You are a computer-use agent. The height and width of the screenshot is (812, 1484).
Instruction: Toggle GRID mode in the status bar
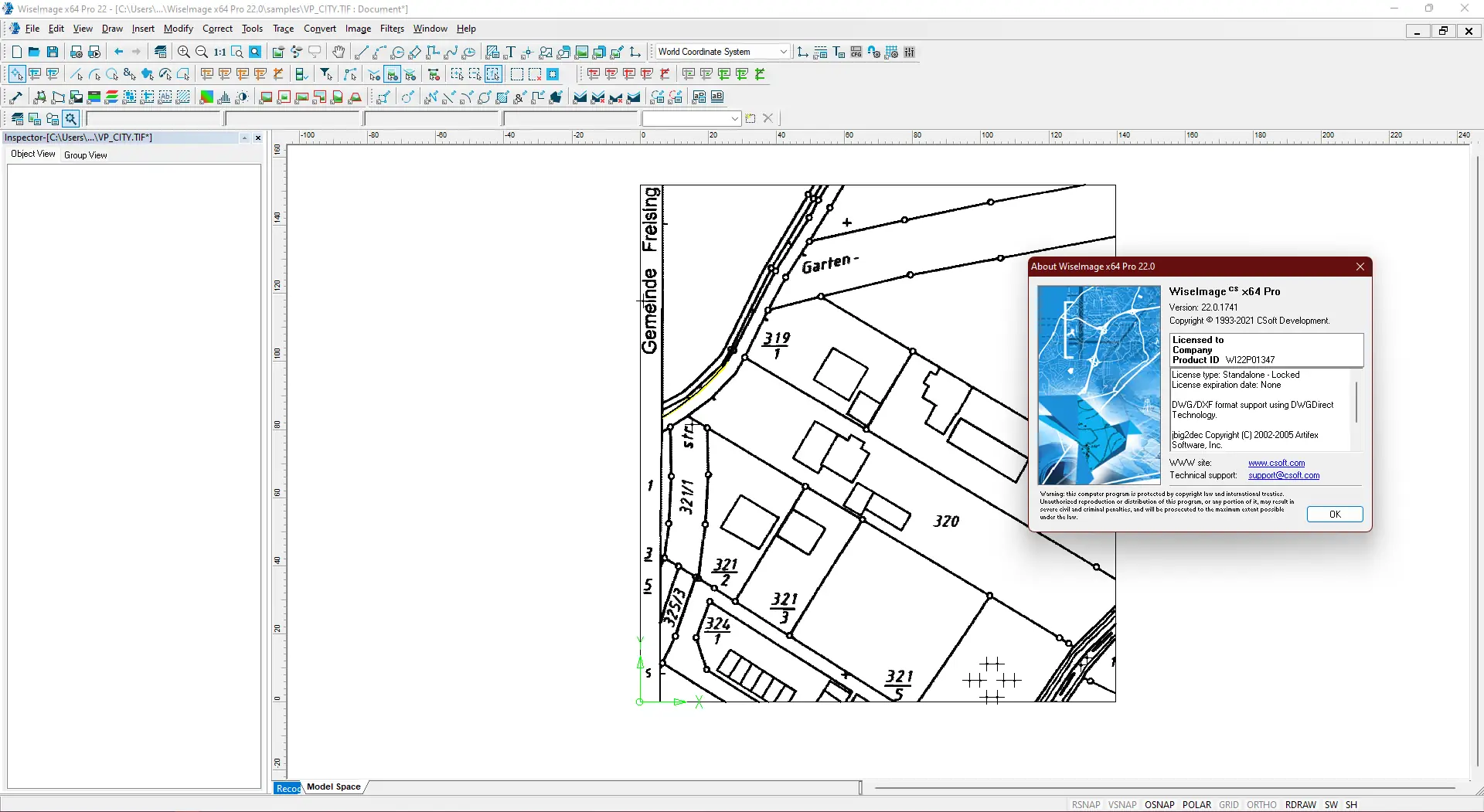pyautogui.click(x=1228, y=804)
